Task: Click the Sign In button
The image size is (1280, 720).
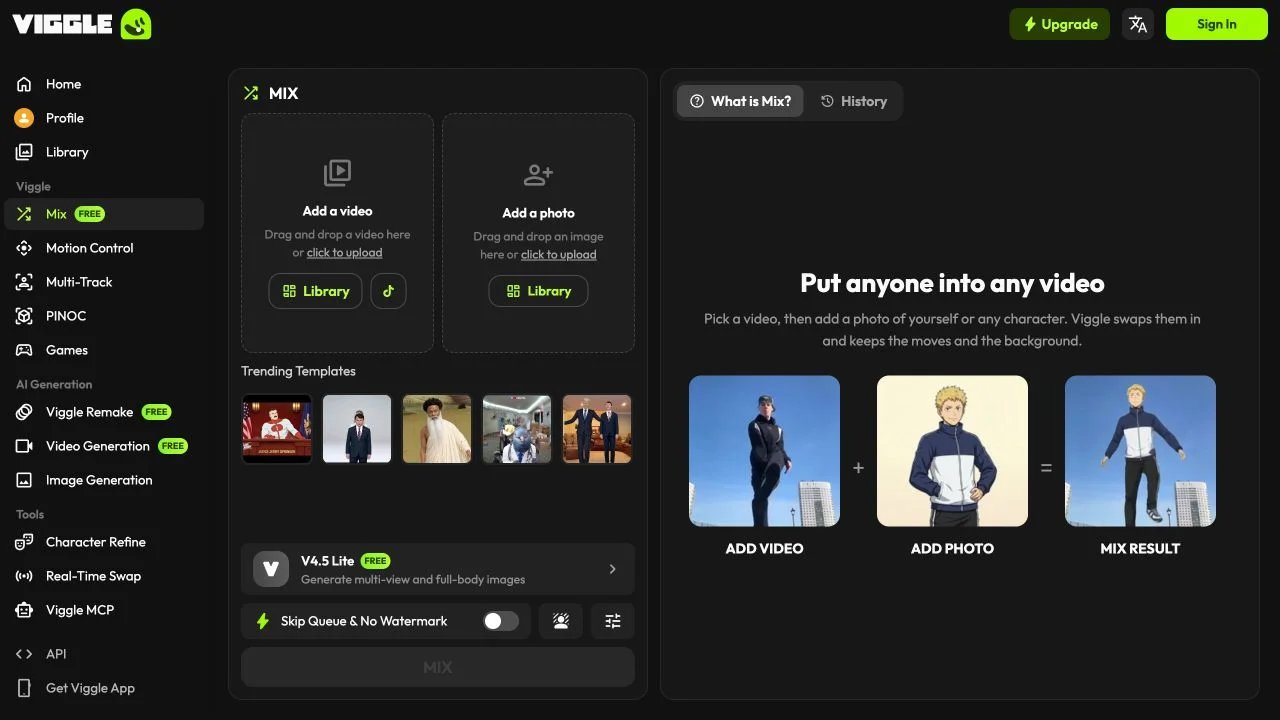Action: [x=1217, y=24]
